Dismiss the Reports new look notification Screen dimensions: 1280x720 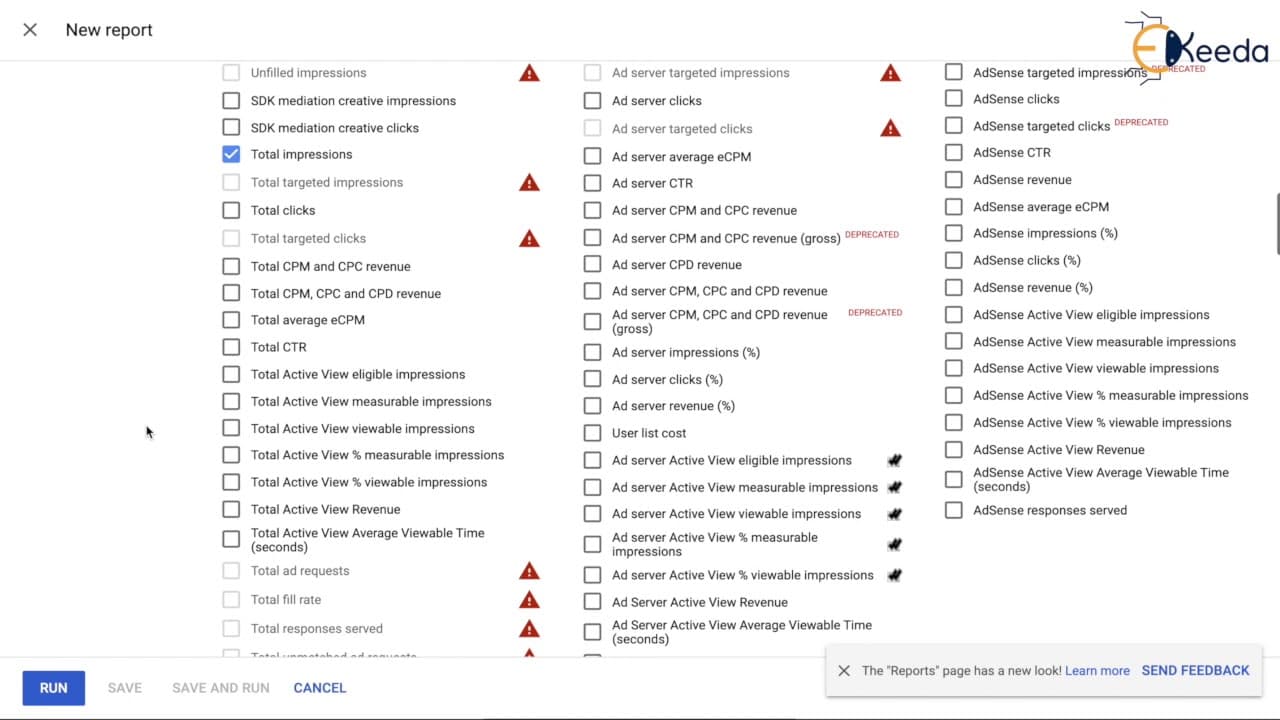click(844, 671)
